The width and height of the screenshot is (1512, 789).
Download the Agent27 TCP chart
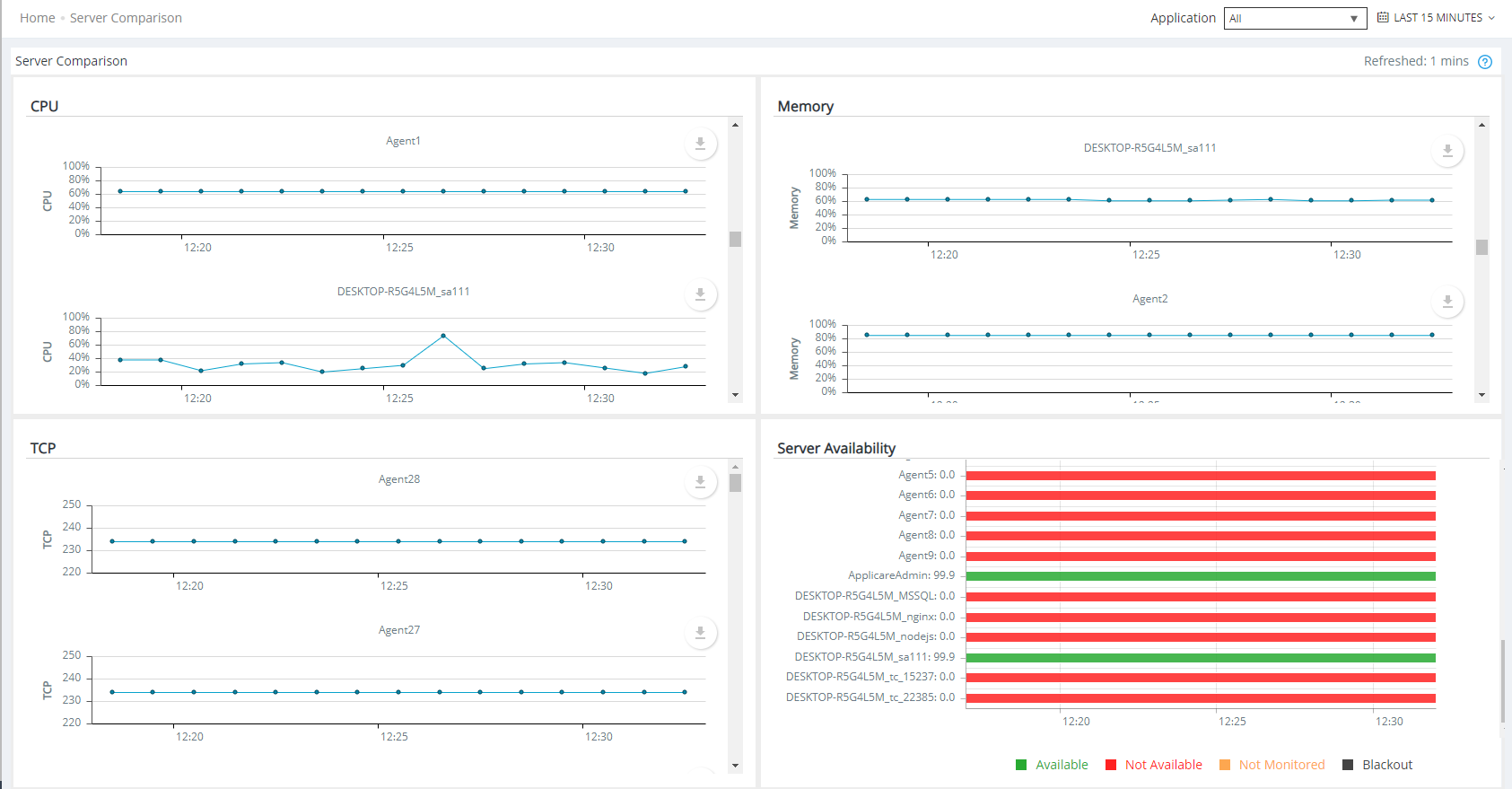(x=700, y=633)
